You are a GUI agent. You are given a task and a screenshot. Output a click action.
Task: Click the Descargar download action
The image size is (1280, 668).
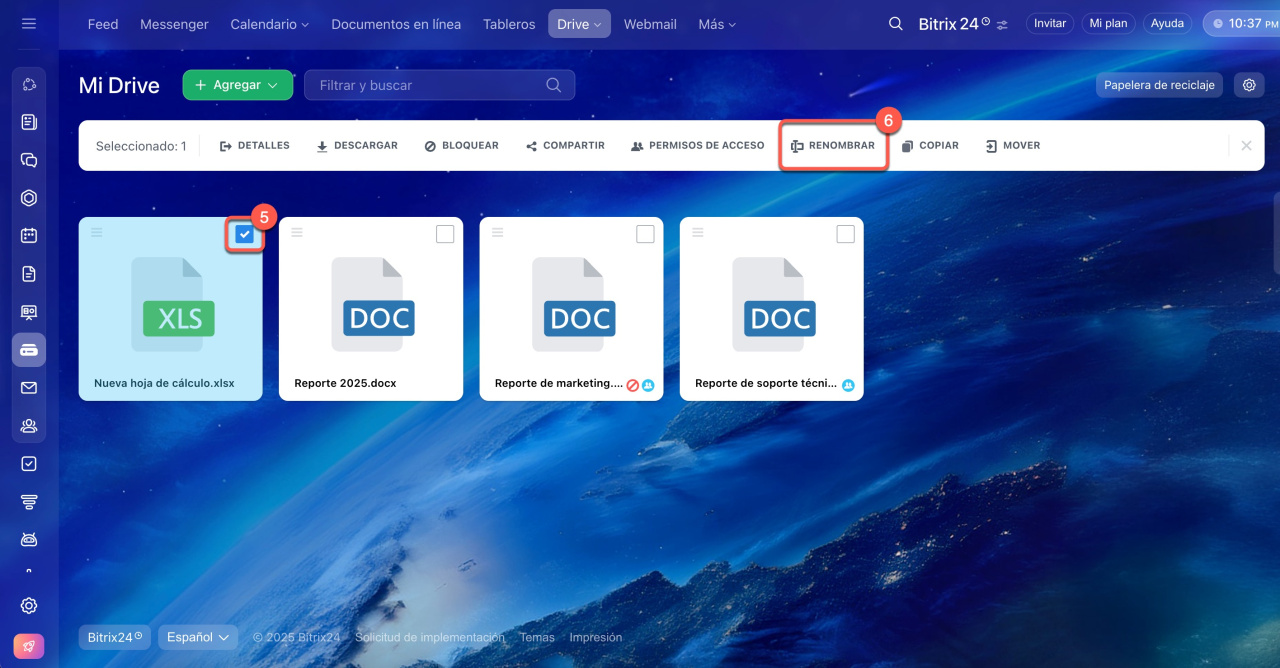[x=357, y=146]
